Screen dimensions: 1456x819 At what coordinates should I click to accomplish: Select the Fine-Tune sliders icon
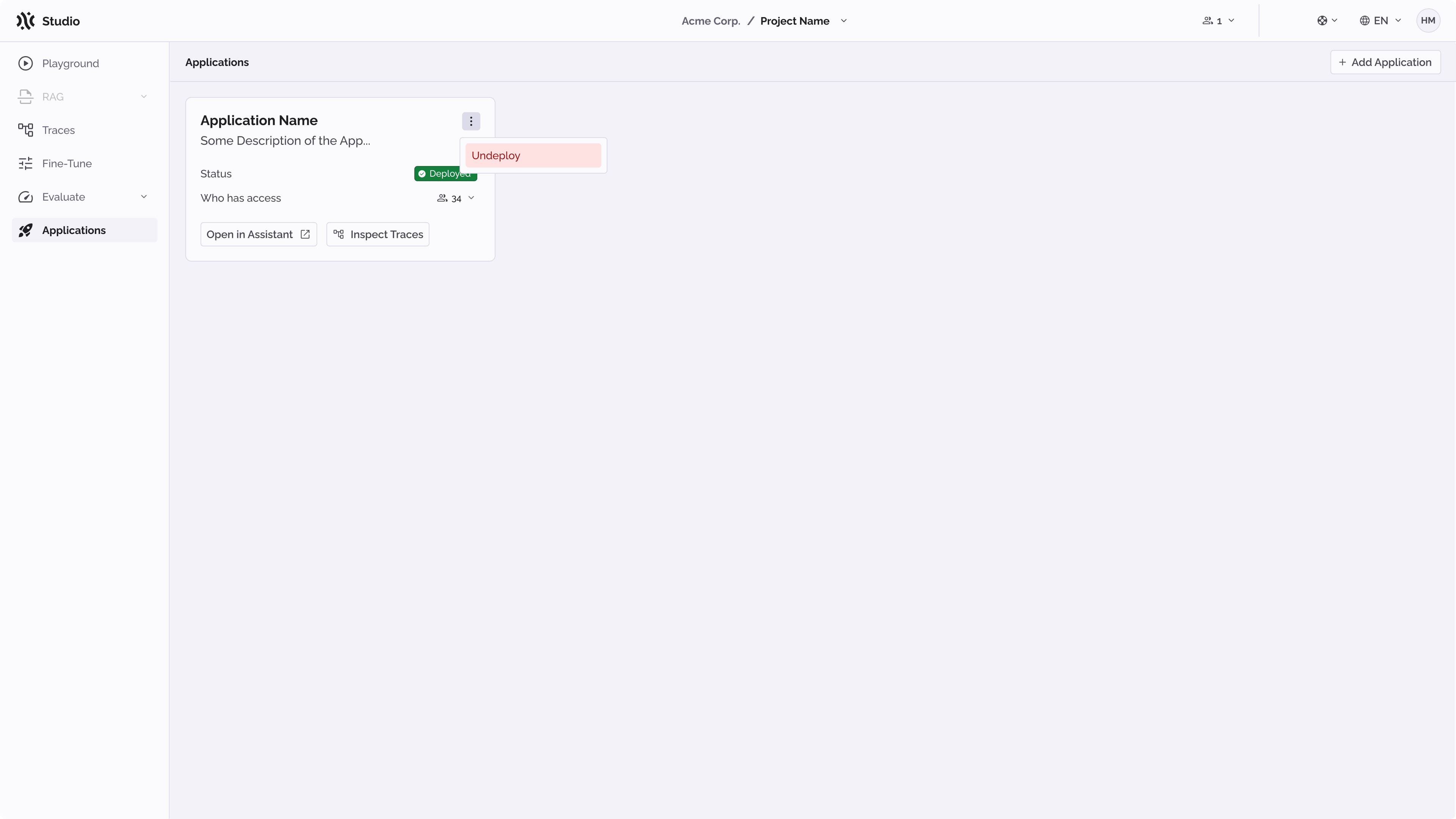(x=26, y=163)
